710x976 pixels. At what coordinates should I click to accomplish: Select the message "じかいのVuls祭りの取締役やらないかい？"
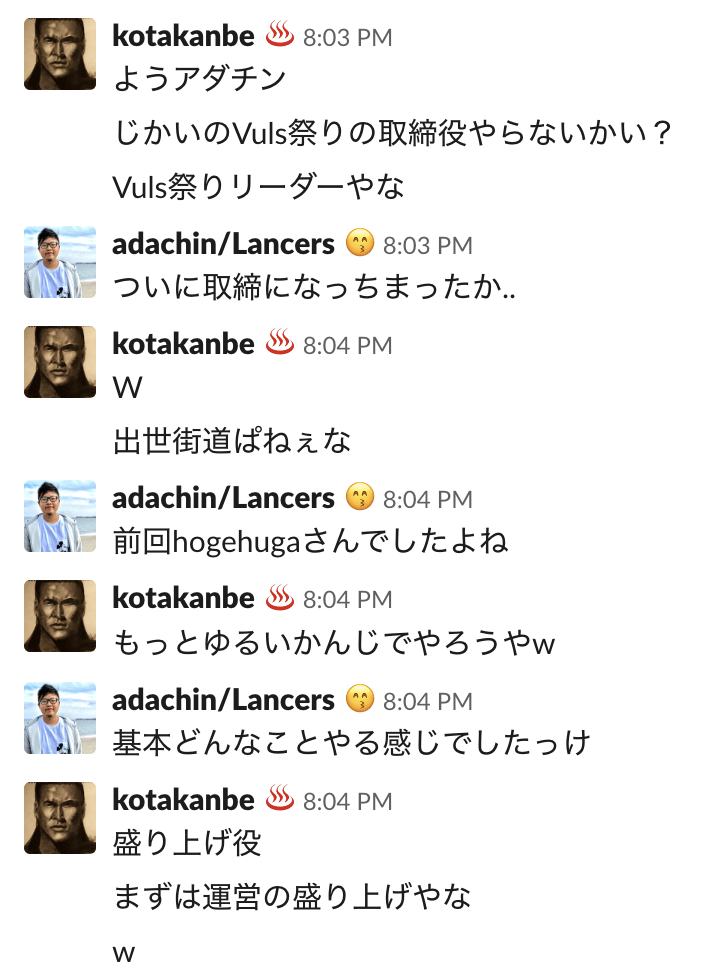(392, 132)
